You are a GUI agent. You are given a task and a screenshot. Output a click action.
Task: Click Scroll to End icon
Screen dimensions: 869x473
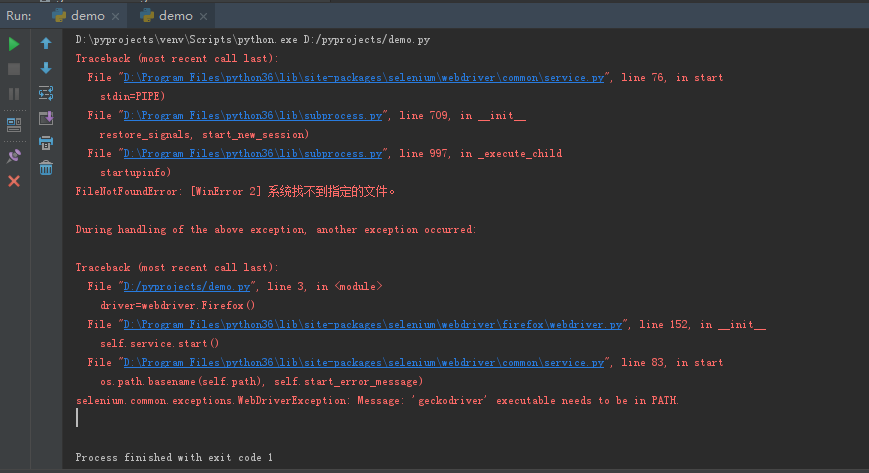46,118
